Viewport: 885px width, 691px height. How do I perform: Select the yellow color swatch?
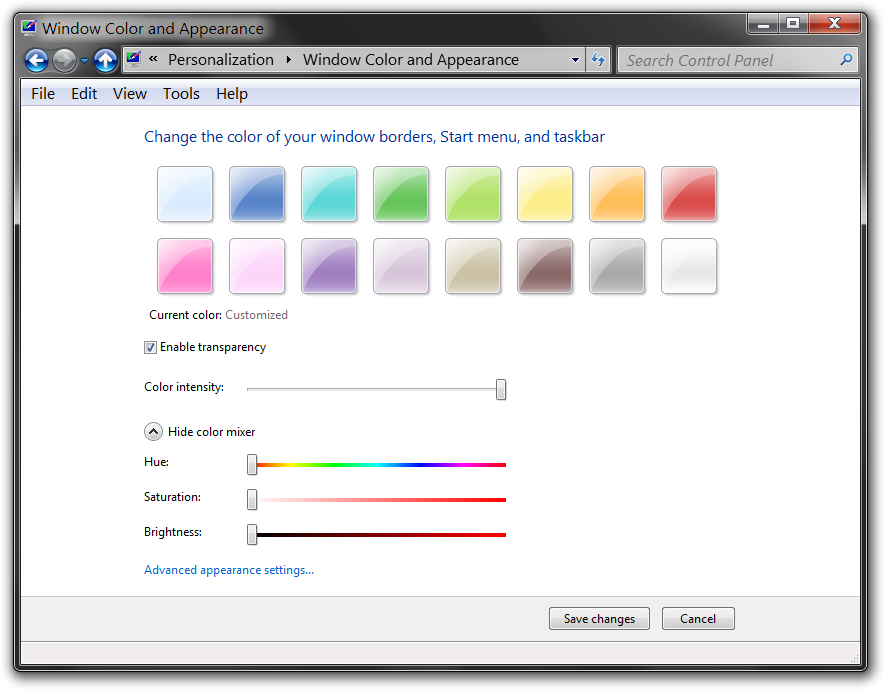(x=545, y=194)
